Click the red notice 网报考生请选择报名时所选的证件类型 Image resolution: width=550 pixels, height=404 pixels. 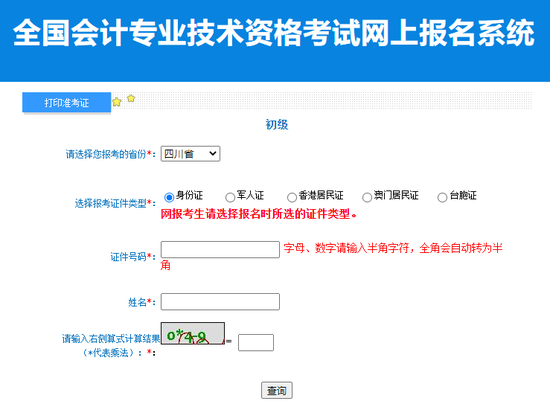coord(259,214)
